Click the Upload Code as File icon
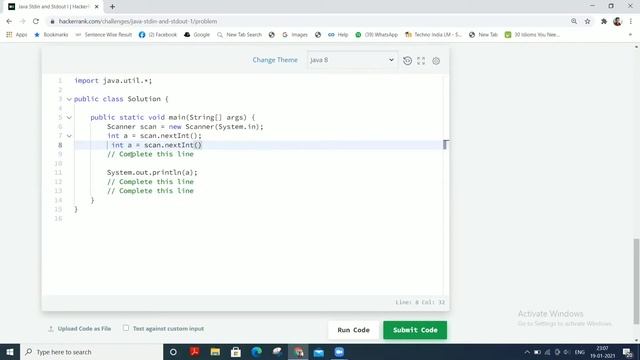This screenshot has height=360, width=640. click(51, 329)
